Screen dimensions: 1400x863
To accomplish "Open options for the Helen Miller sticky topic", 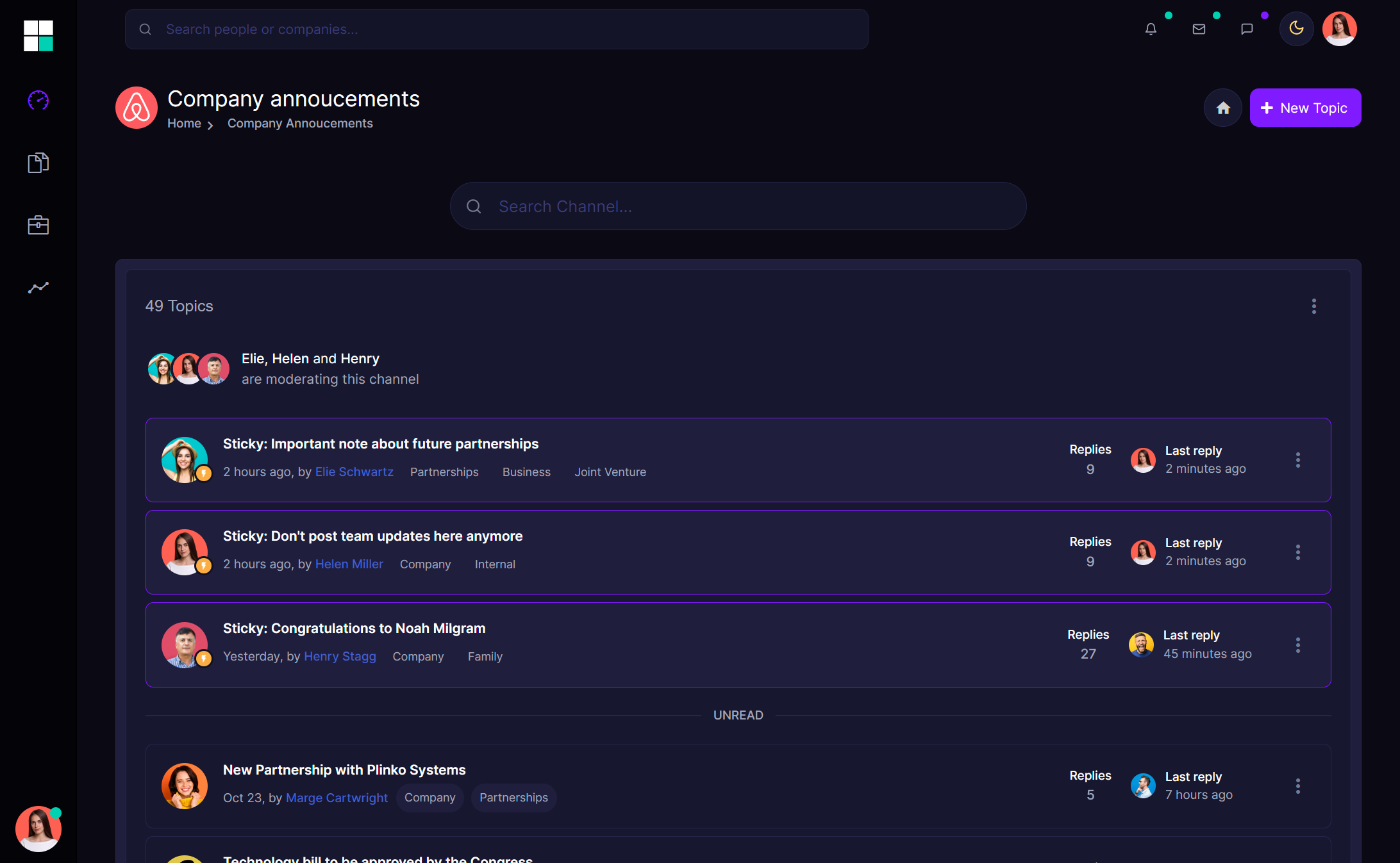I will [x=1298, y=552].
